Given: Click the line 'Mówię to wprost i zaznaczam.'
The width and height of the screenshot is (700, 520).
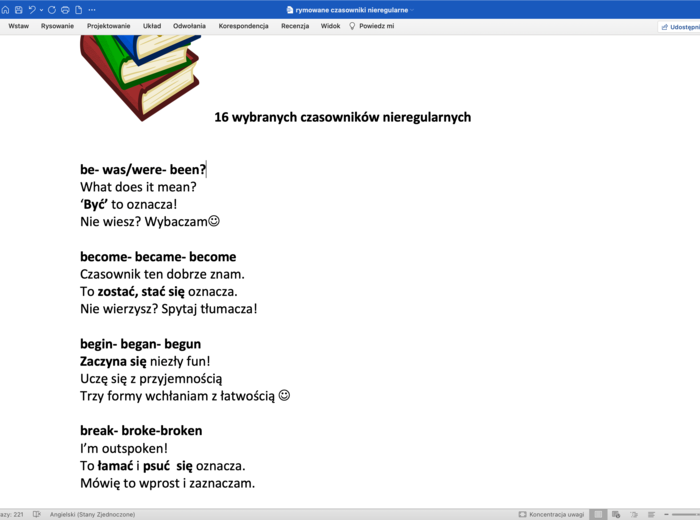Looking at the screenshot, I should click(167, 483).
